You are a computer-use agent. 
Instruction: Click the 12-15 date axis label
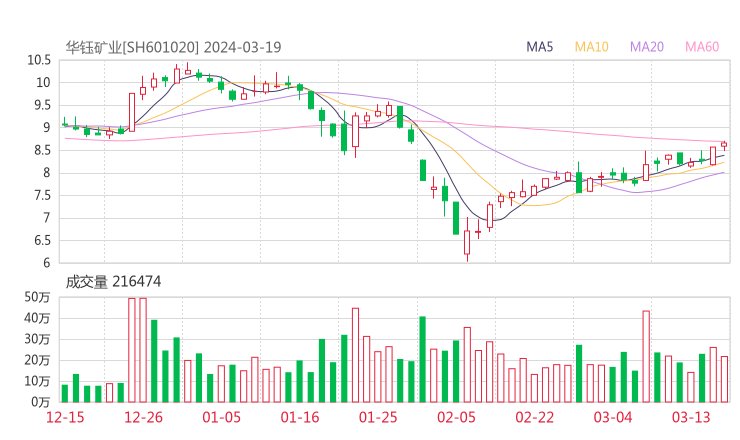pyautogui.click(x=65, y=417)
